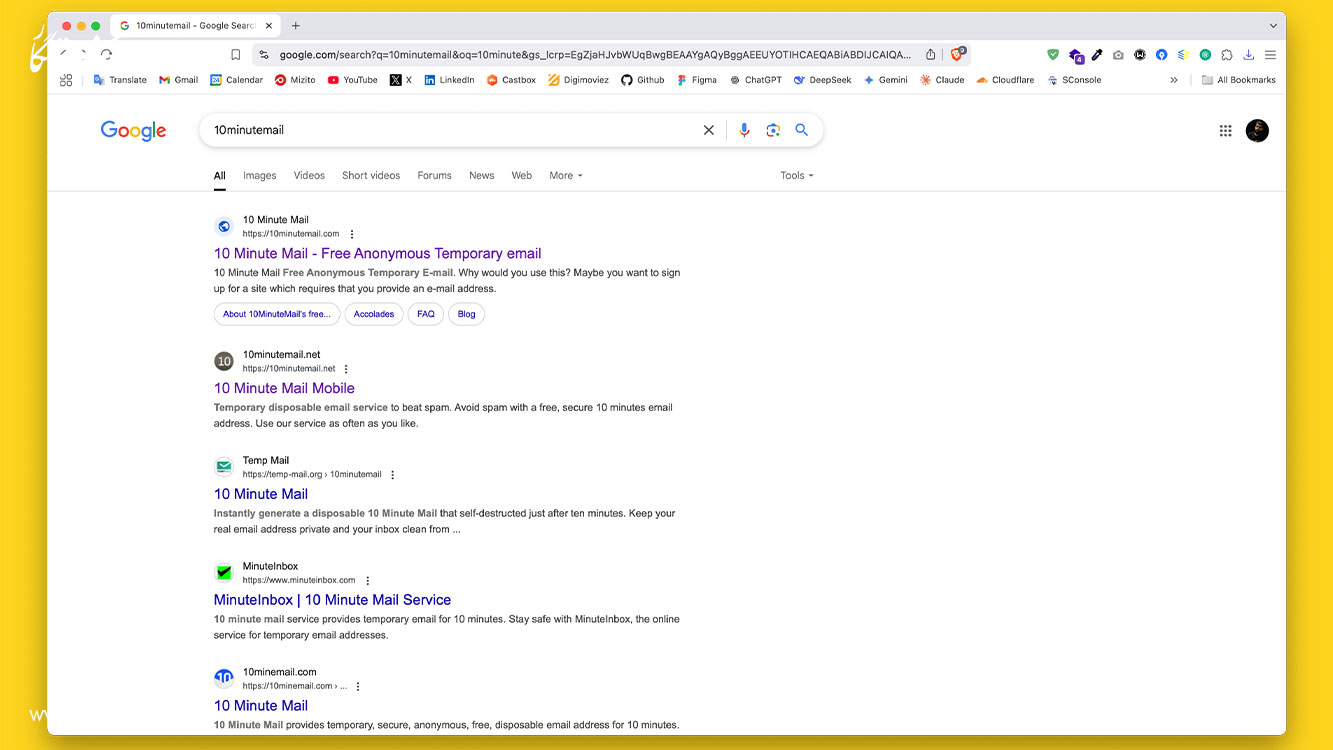This screenshot has height=750, width=1333.
Task: Expand the tab list chevron at top right
Action: pos(1273,26)
